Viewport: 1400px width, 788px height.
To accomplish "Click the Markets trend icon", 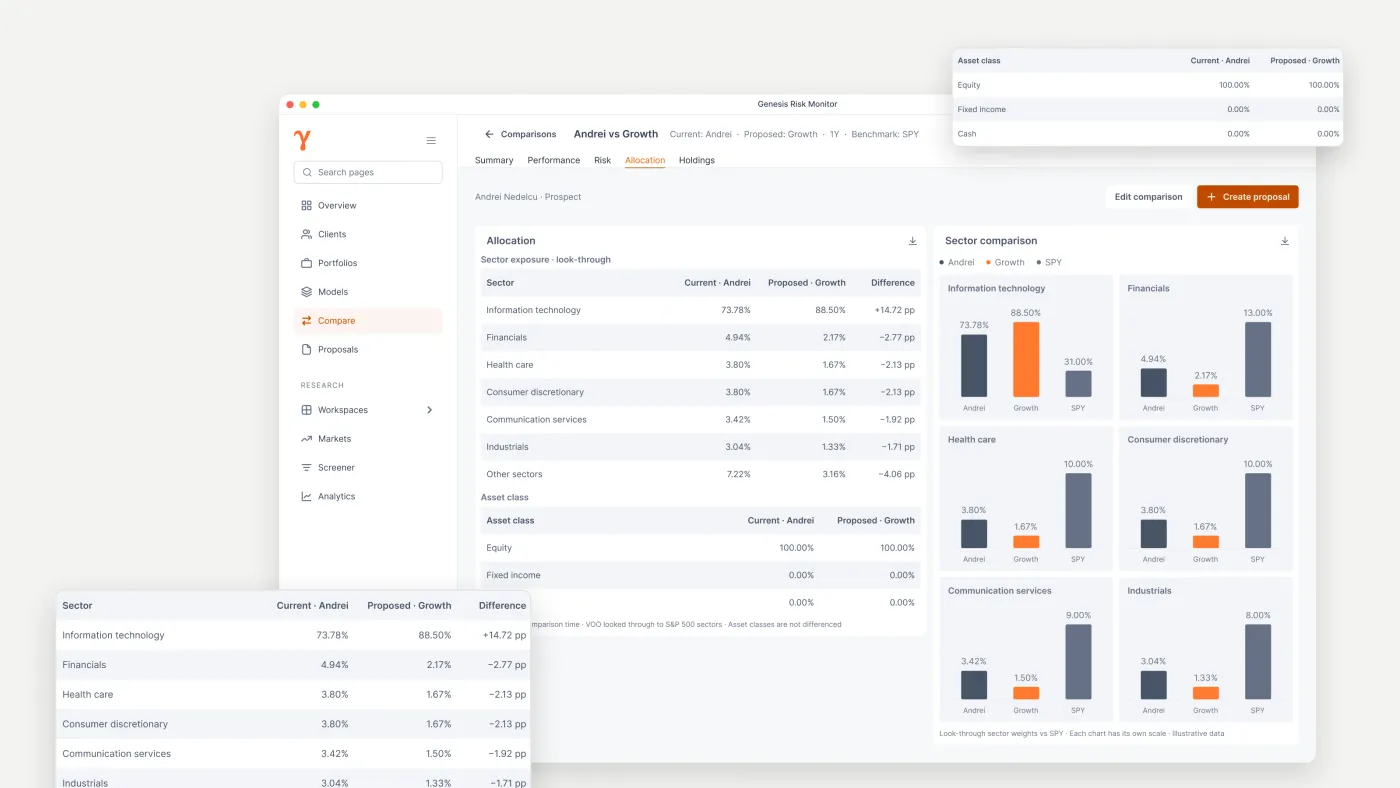I will click(306, 439).
